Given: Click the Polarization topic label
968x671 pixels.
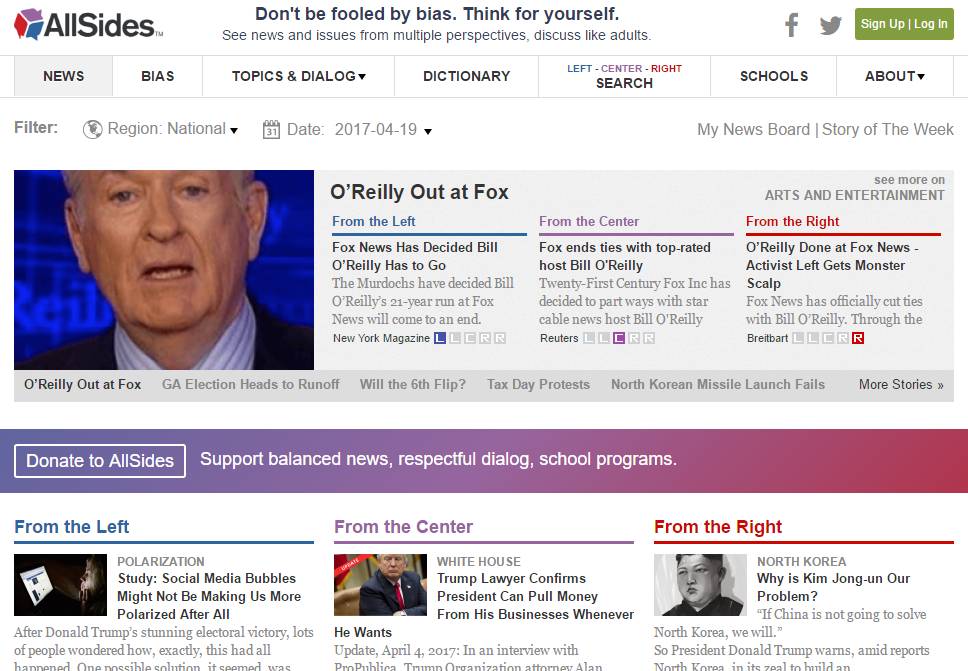Looking at the screenshot, I should click(161, 562).
